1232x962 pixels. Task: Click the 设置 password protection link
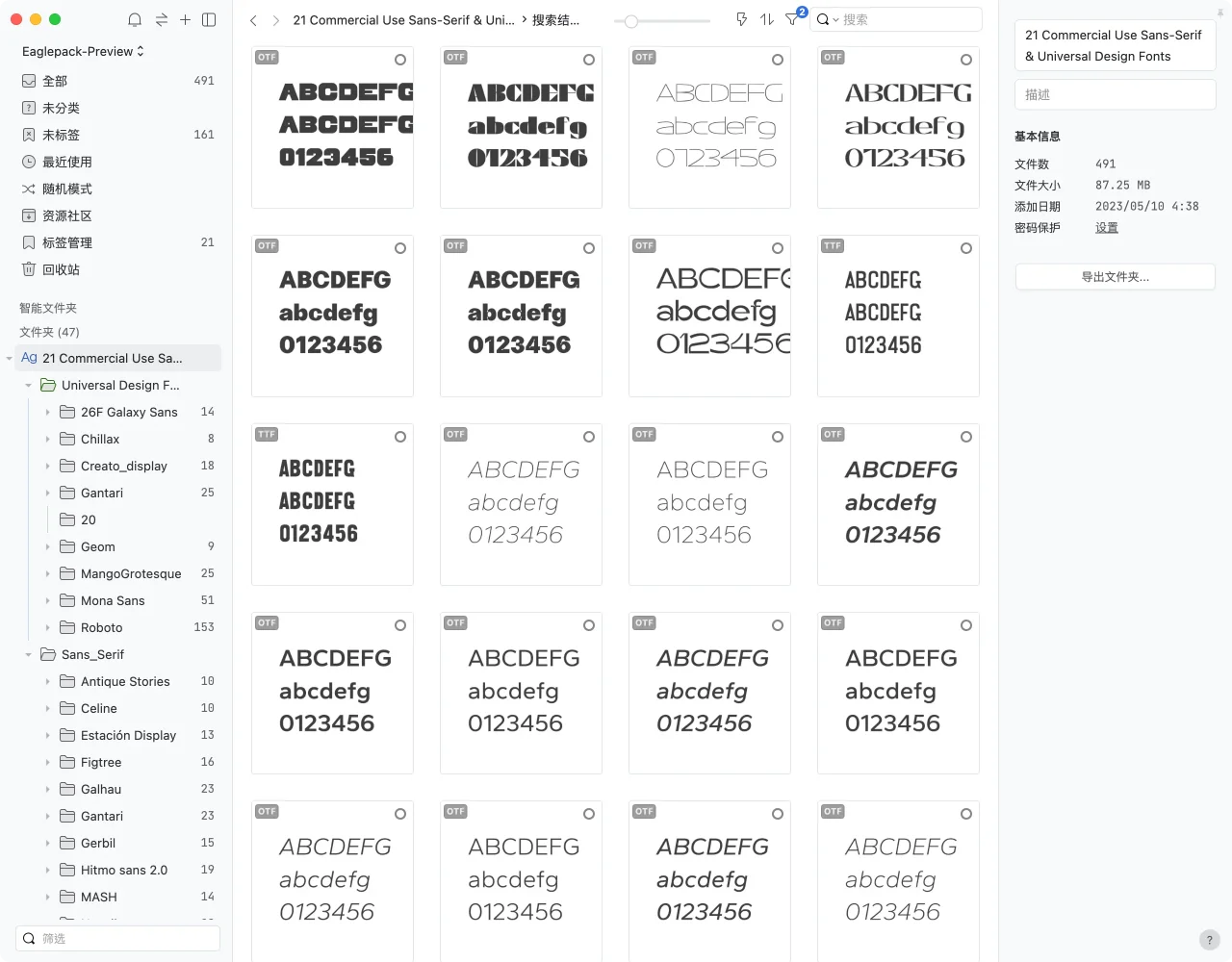[1106, 228]
